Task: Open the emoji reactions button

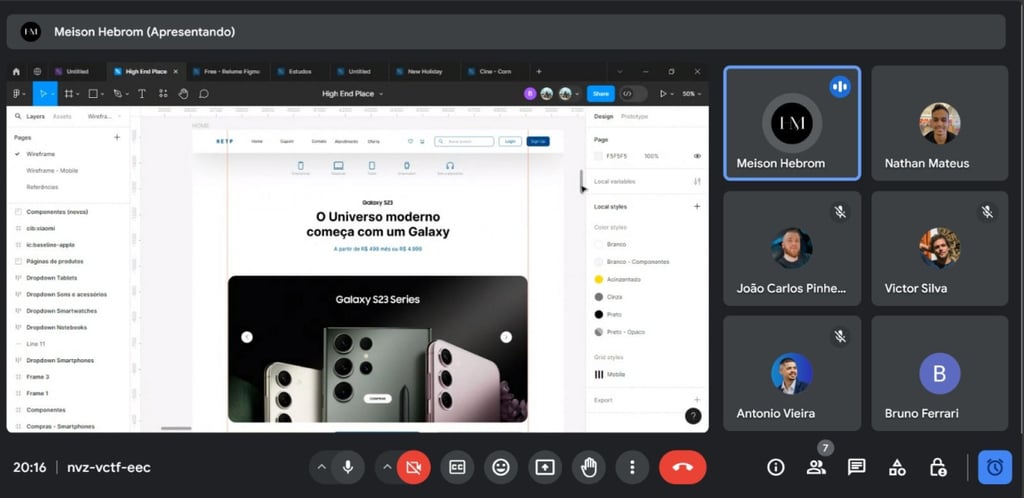Action: pyautogui.click(x=501, y=467)
